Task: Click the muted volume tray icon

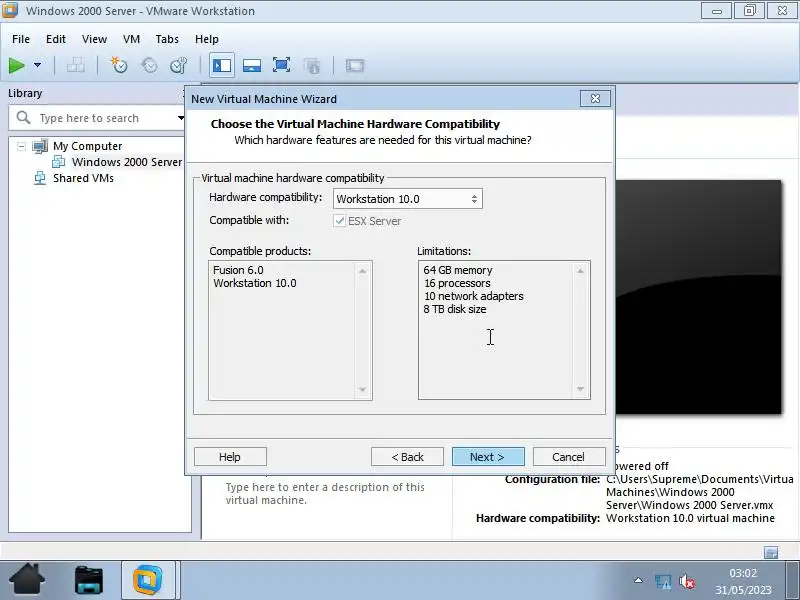Action: 687,581
